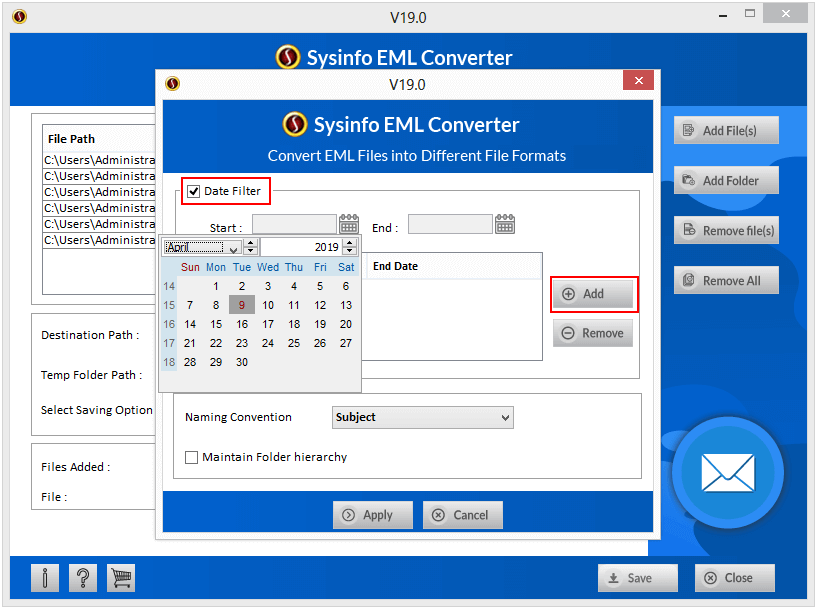Image resolution: width=815 pixels, height=607 pixels.
Task: Select April 9 highlighted in calendar
Action: [242, 305]
